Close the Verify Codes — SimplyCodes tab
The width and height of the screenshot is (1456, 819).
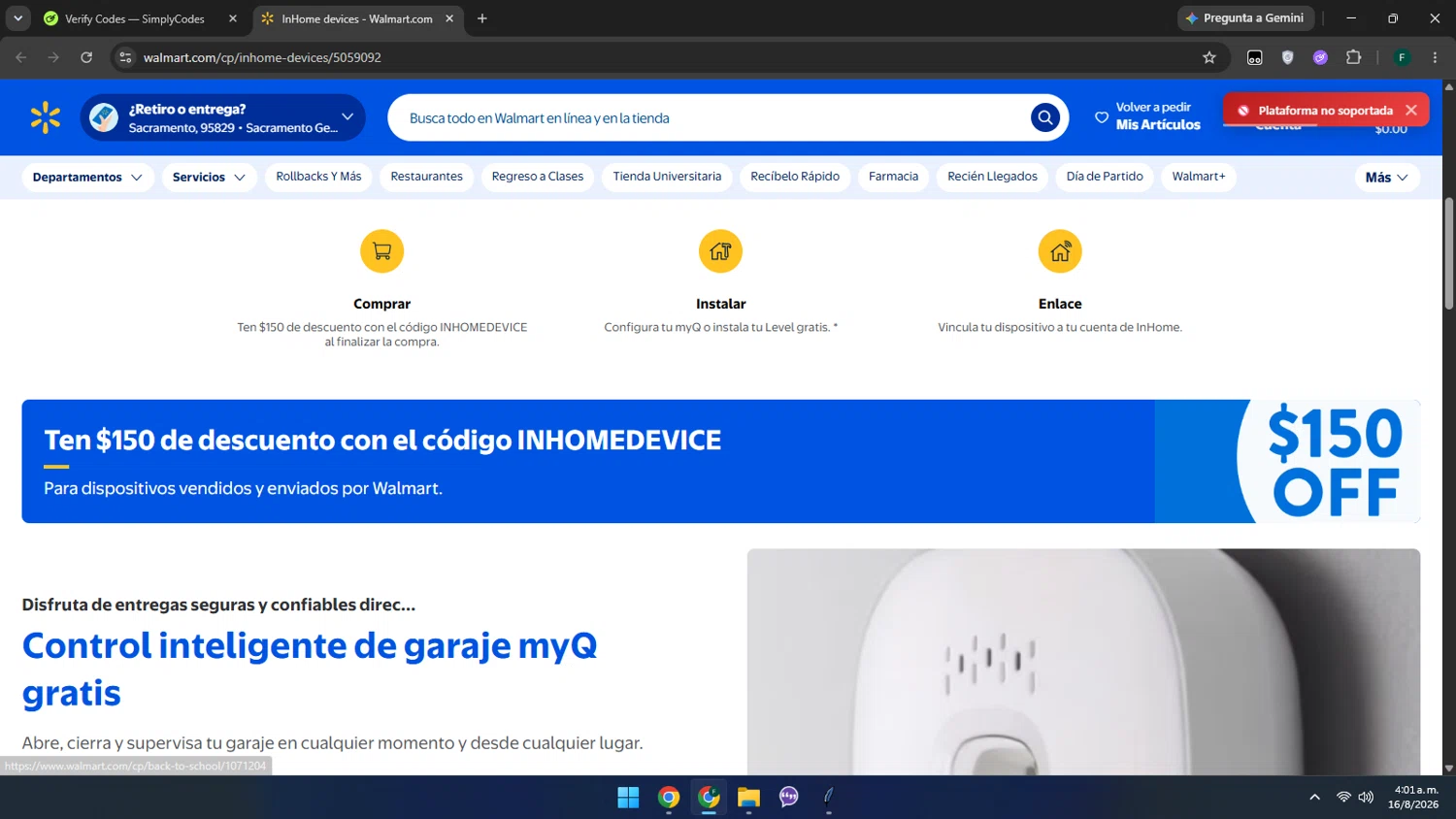(x=233, y=18)
